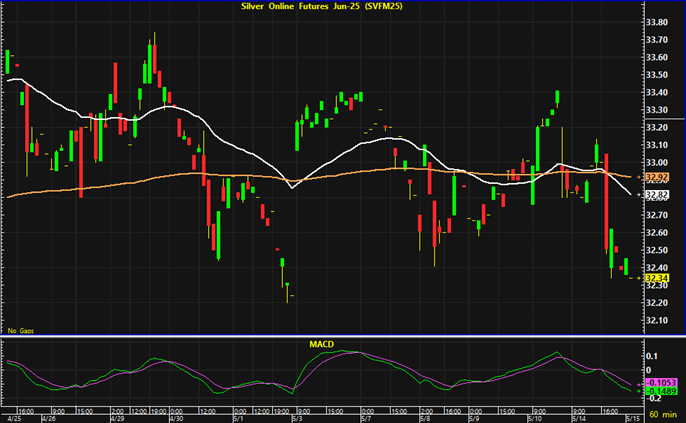This screenshot has width=686, height=423.
Task: Click the No Gaps label
Action: tap(18, 330)
